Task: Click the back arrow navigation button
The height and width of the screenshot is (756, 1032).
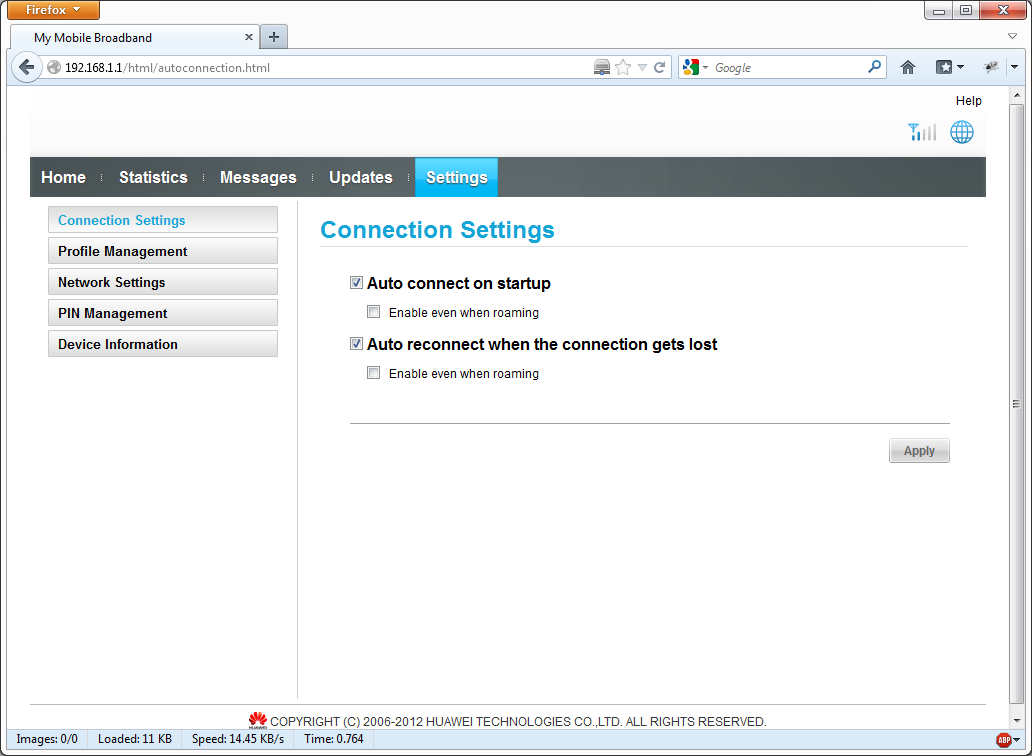Action: 26,68
